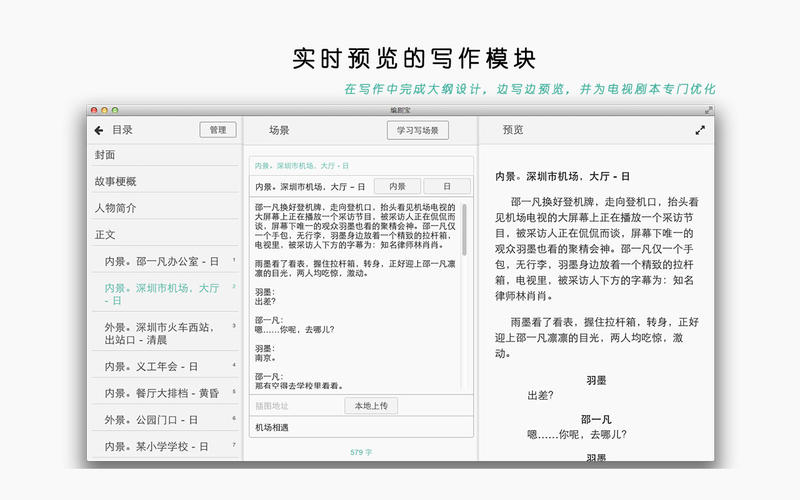
Task: Select the 内景 scene type button
Action: (397, 187)
